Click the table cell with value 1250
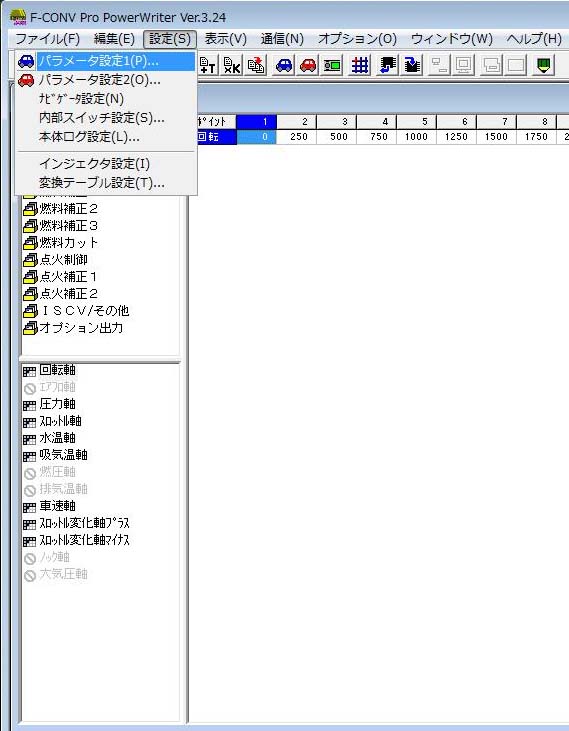 click(457, 137)
